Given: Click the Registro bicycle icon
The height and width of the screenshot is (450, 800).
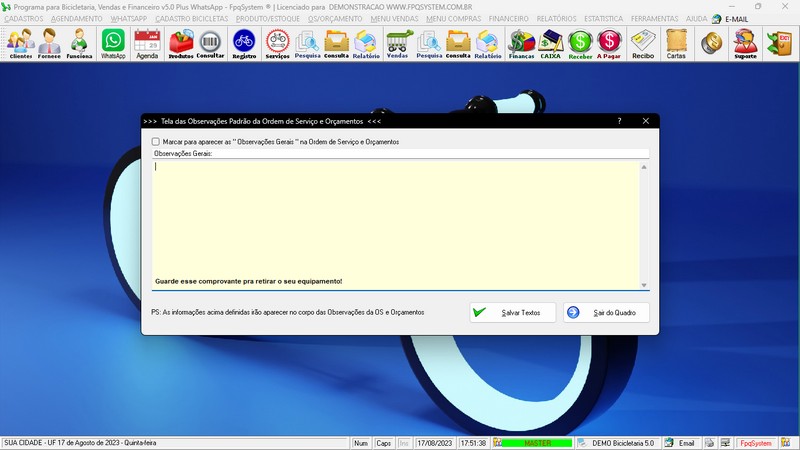Looking at the screenshot, I should coord(243,43).
